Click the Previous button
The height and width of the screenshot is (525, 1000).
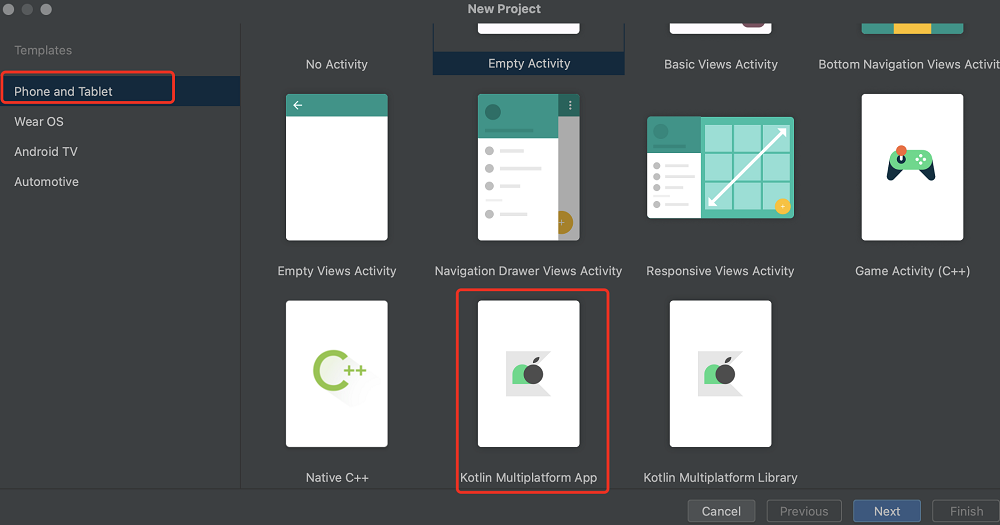pyautogui.click(x=804, y=511)
